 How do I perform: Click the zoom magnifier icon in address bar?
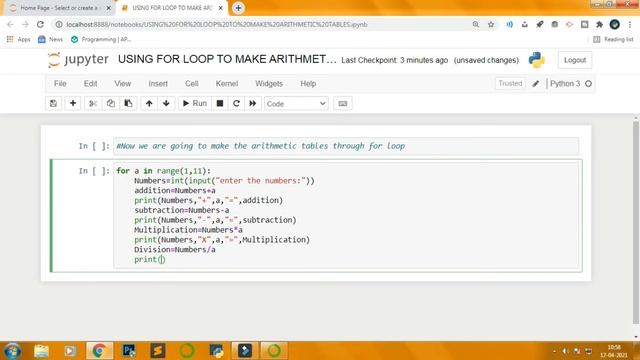click(x=476, y=24)
